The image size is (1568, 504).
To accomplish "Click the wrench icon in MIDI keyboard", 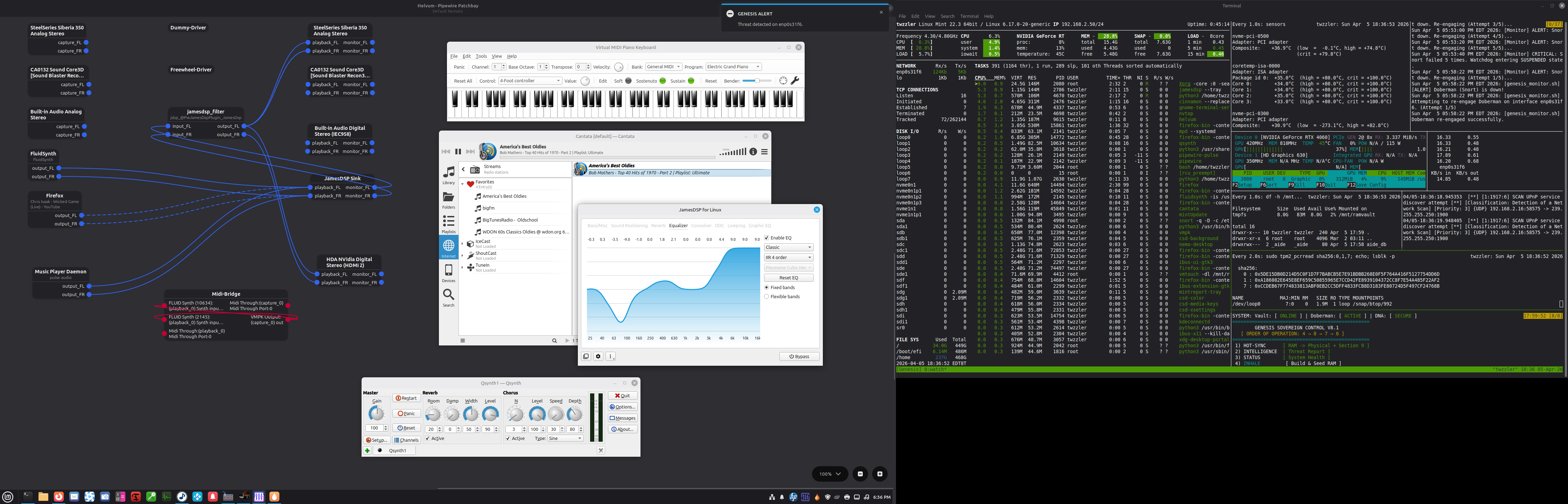I will click(x=795, y=80).
